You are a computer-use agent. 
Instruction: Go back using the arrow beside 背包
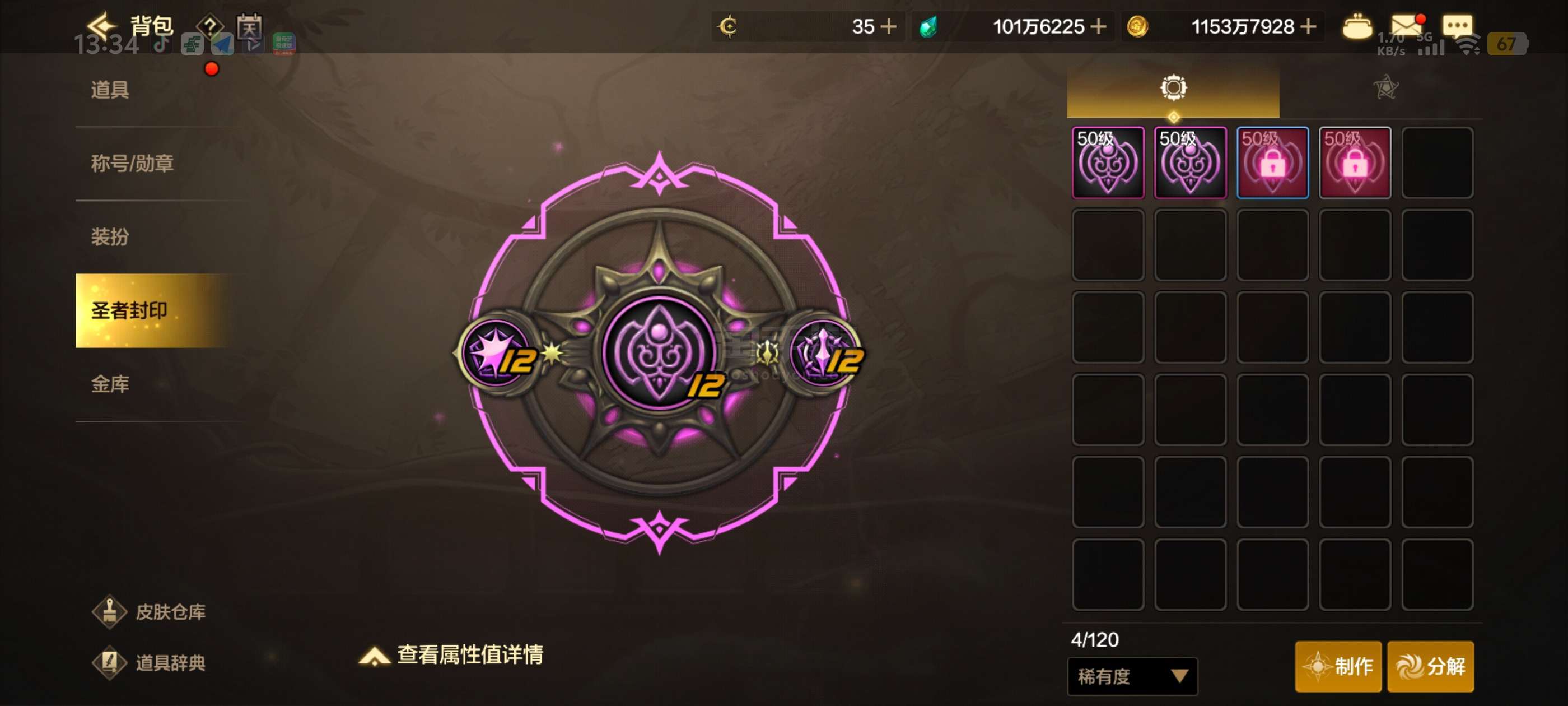(101, 26)
